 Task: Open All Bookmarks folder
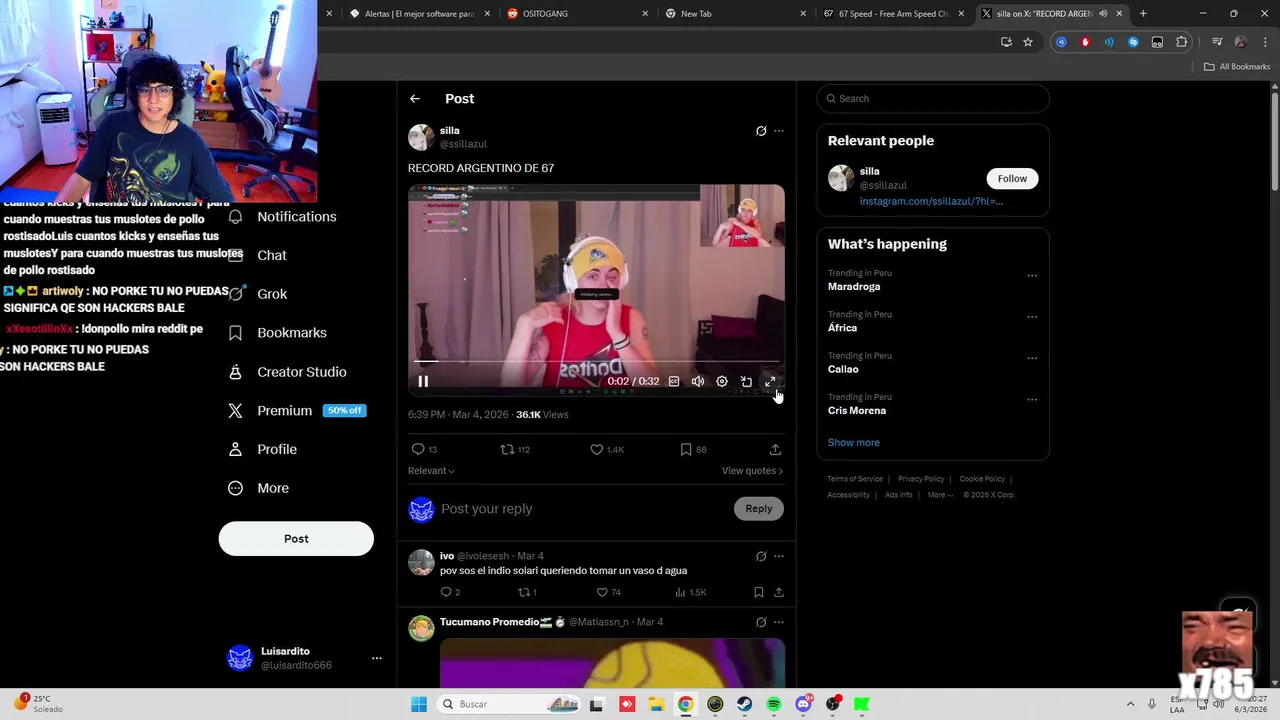click(1237, 67)
